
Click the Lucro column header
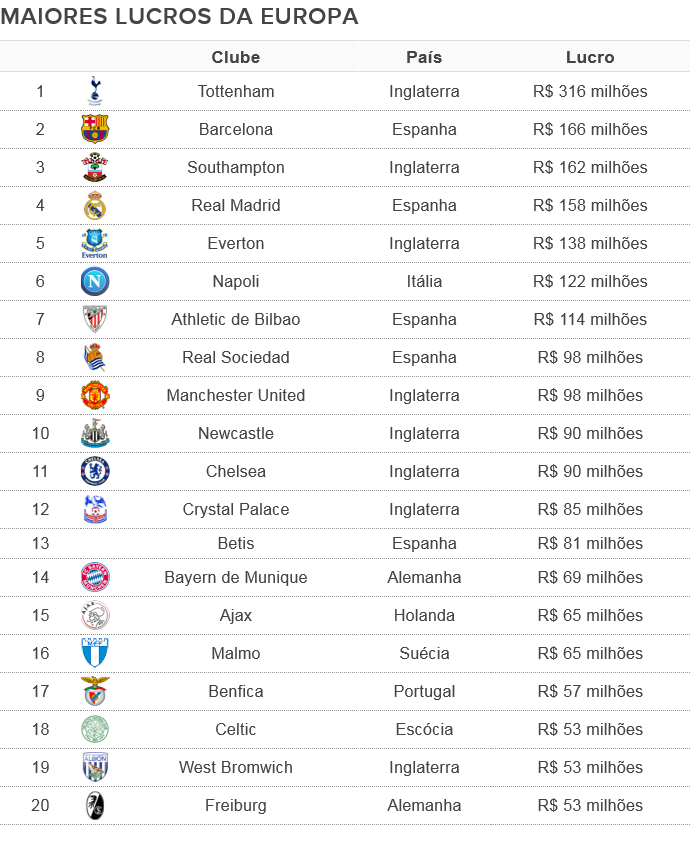(590, 57)
